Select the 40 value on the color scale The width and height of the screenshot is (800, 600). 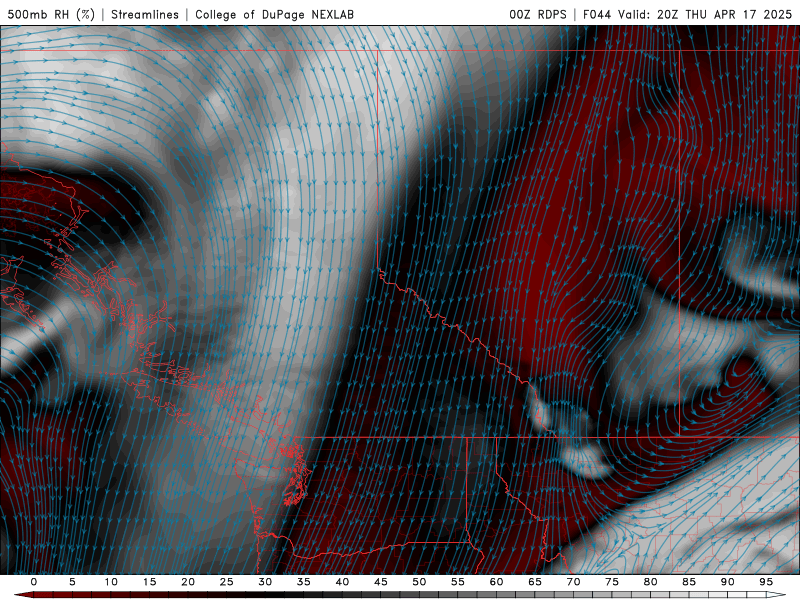[x=342, y=582]
